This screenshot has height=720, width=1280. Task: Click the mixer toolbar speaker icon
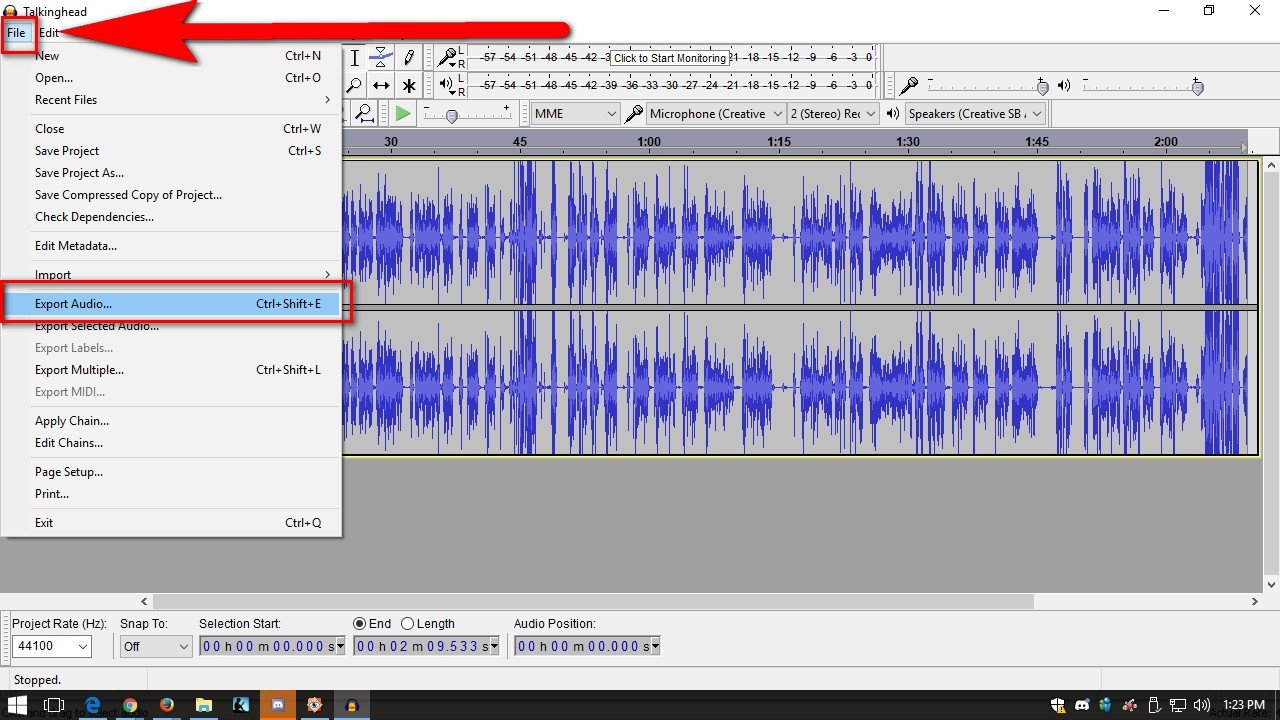[1064, 86]
